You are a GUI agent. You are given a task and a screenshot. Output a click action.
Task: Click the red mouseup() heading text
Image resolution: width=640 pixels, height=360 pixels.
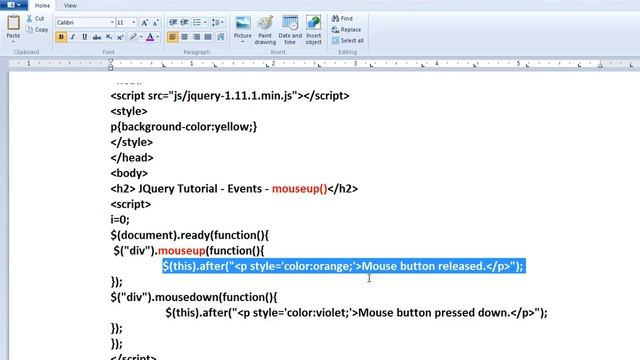coord(300,189)
